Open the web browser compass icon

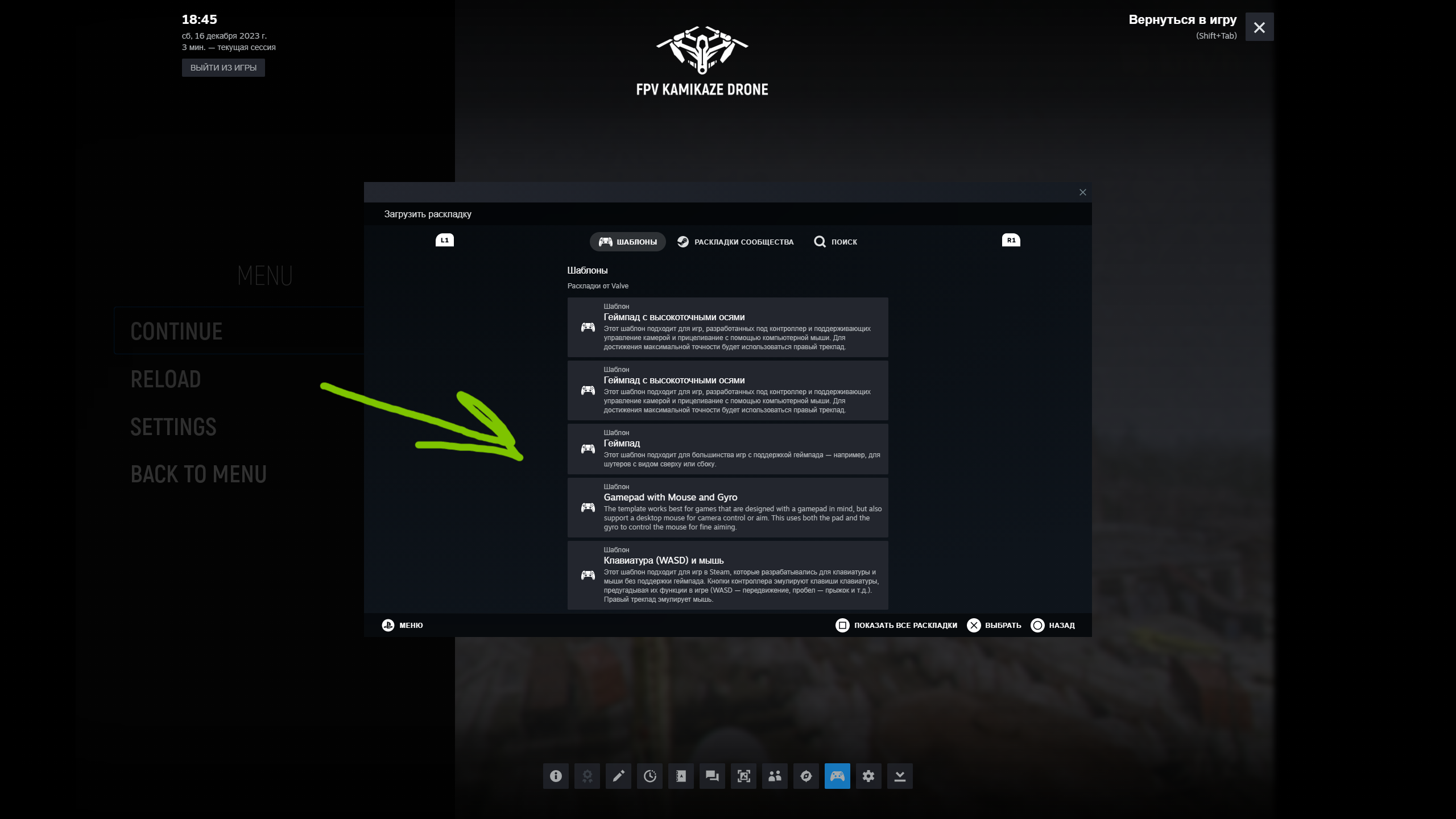(x=806, y=776)
